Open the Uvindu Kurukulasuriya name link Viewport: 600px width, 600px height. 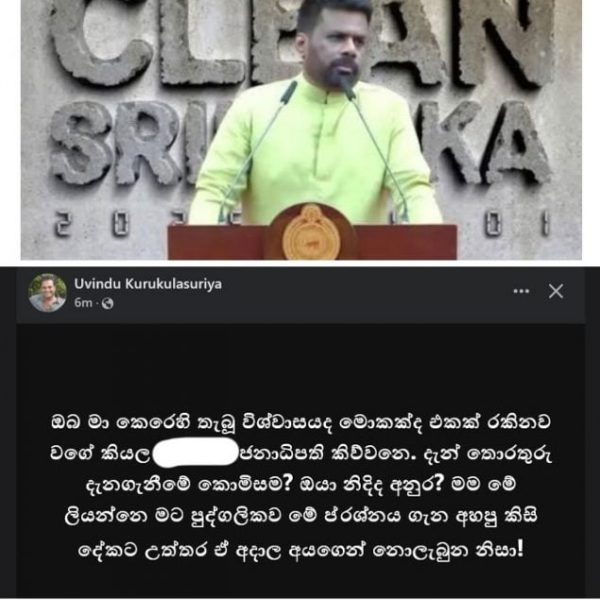click(148, 284)
